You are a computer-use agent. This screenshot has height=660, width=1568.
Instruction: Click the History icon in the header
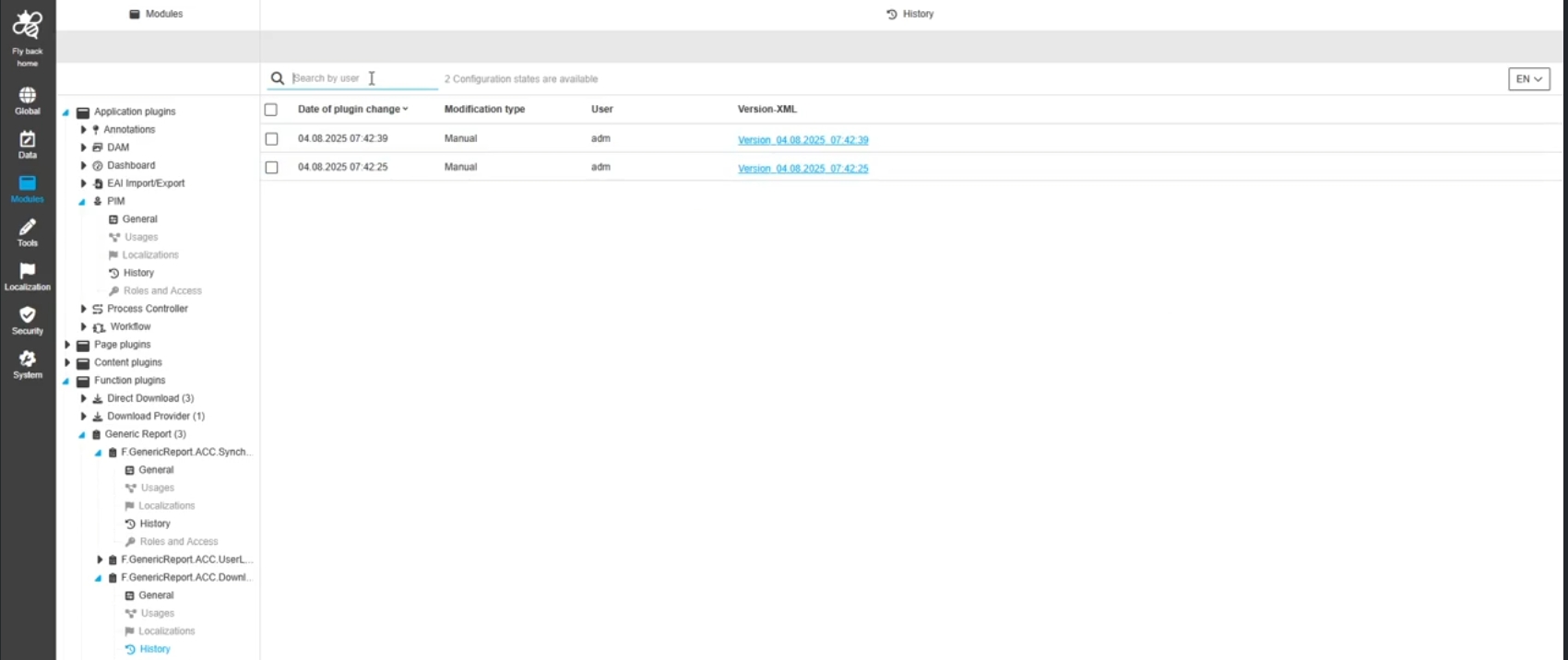click(892, 14)
